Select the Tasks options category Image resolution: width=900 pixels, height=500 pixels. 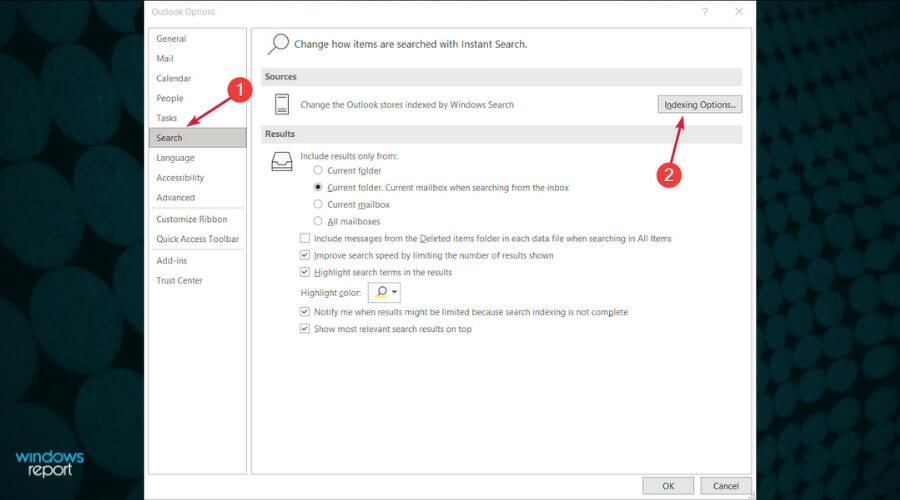[x=197, y=118]
